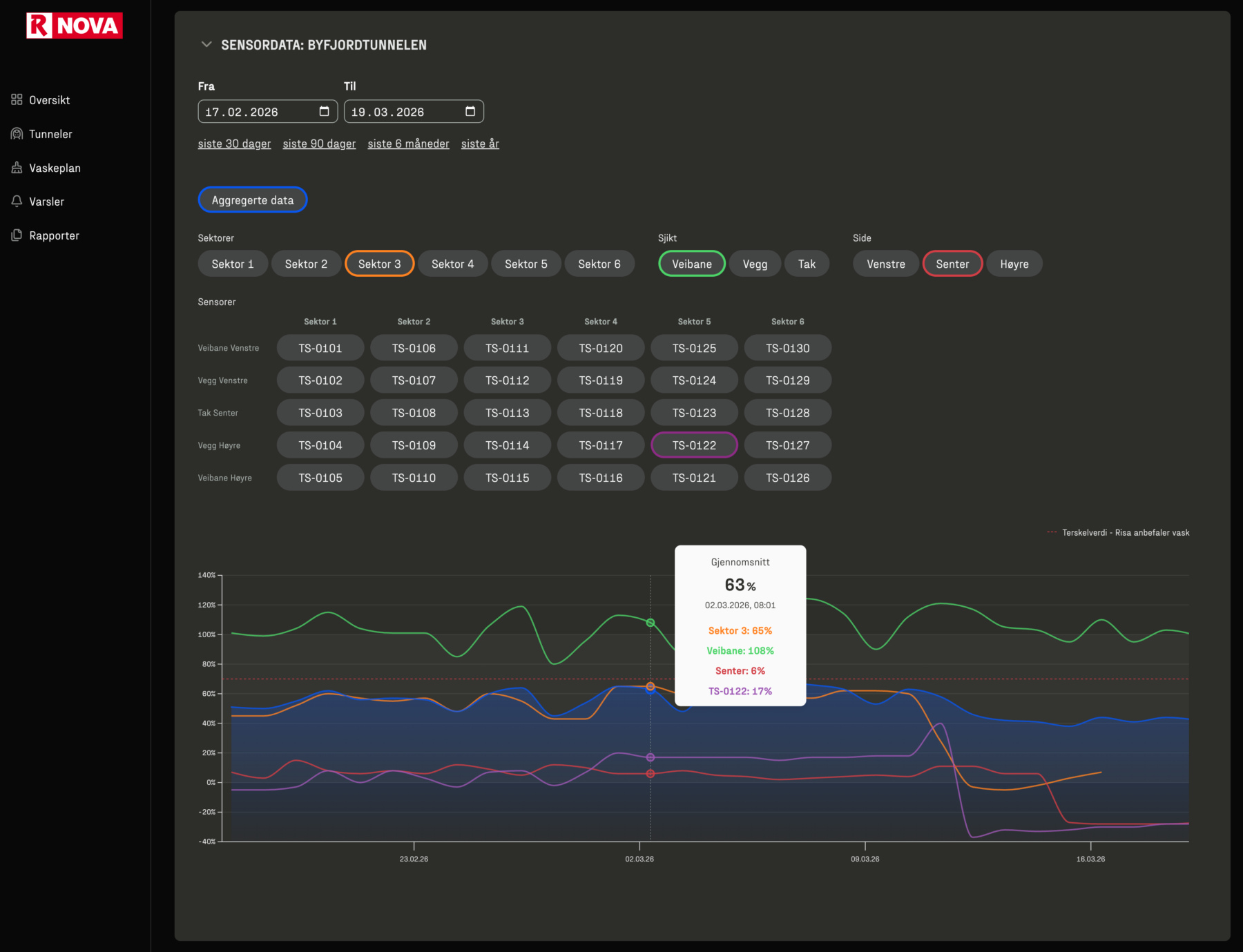Click the Tunneler tunnel icon
The width and height of the screenshot is (1243, 952).
pyautogui.click(x=17, y=134)
